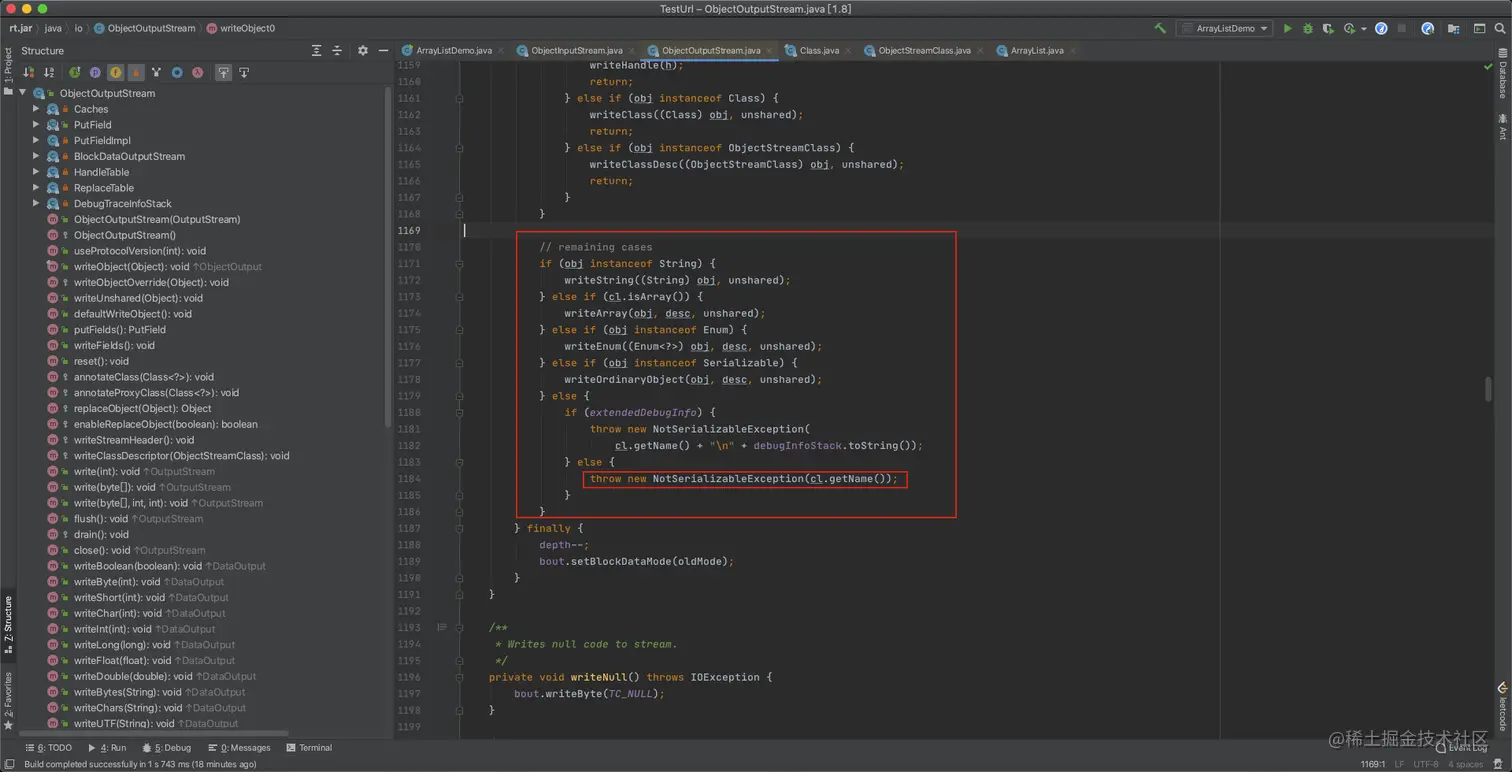Click the Search Everywhere magnifier icon

pyautogui.click(x=1500, y=29)
